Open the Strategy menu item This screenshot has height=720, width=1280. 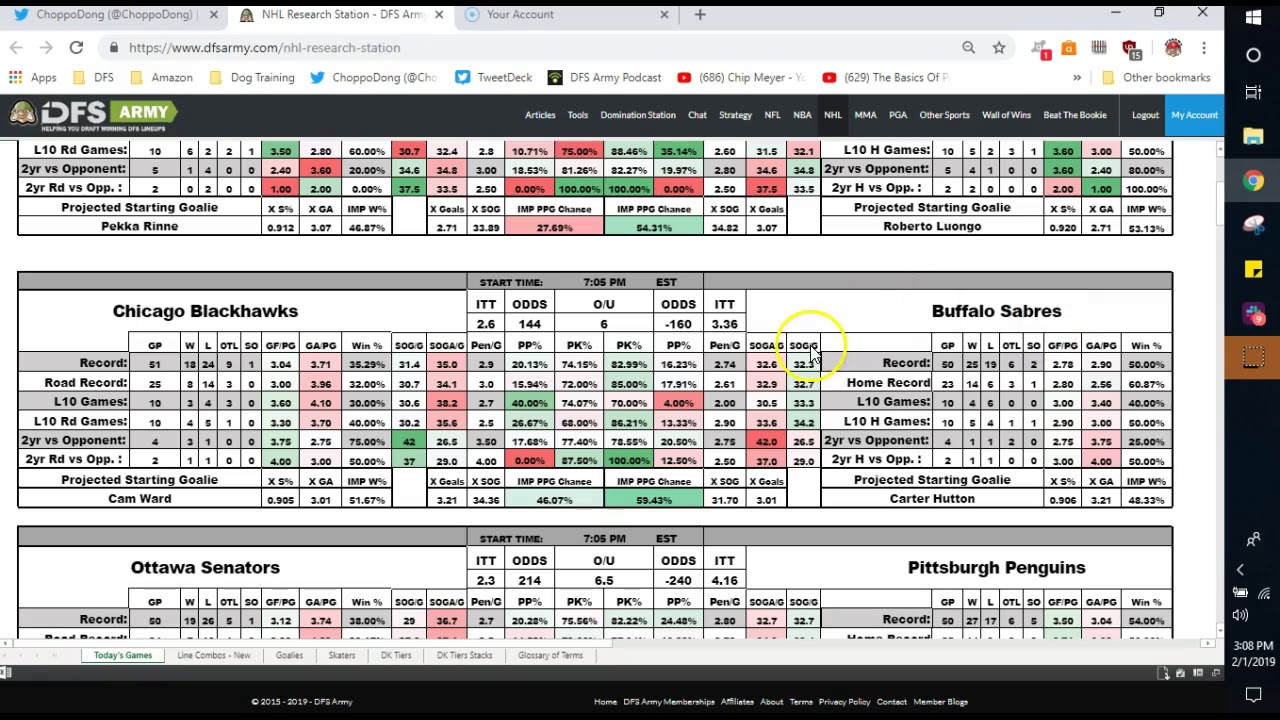735,115
